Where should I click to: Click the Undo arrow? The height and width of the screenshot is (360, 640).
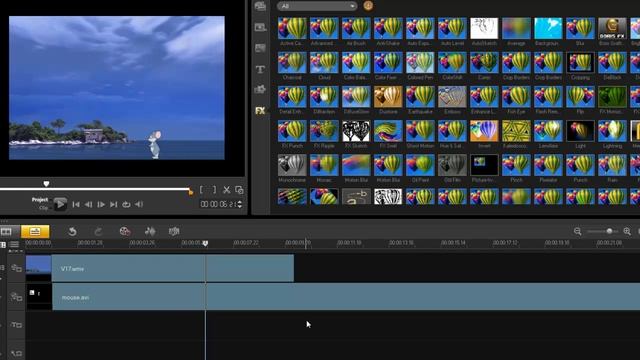pos(72,231)
